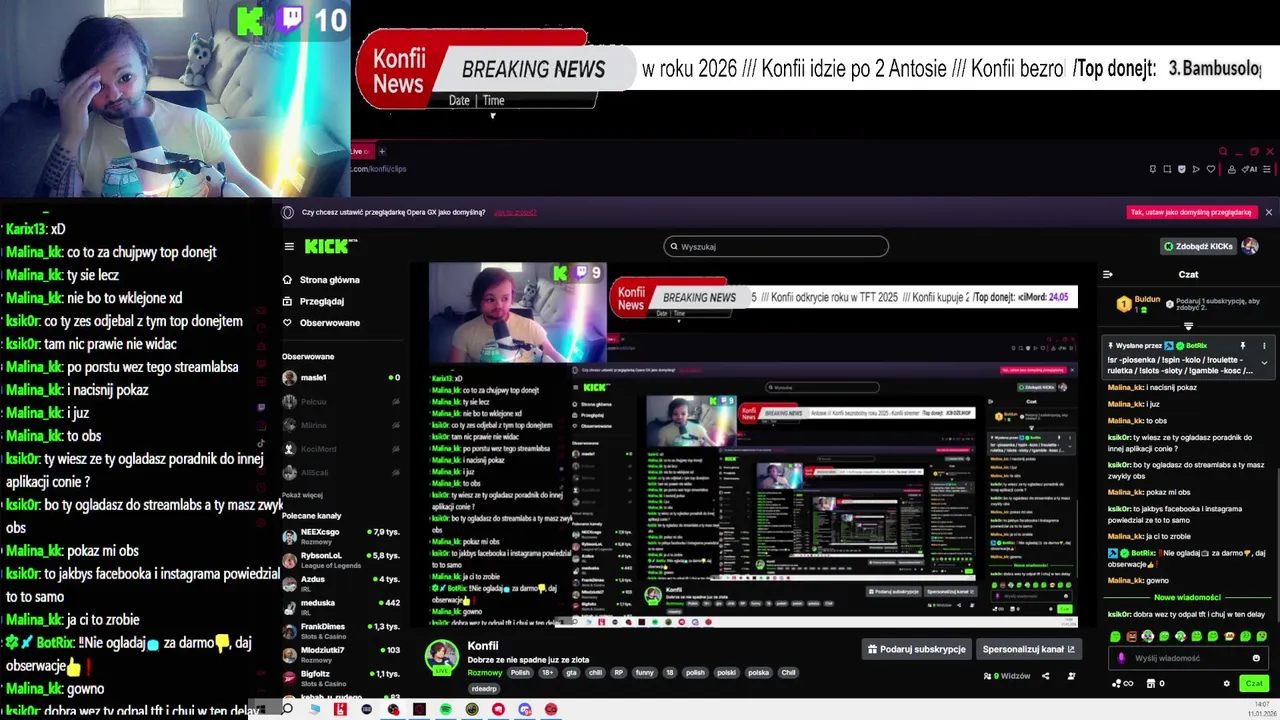Open recommended channel Mlodziutki7
Screen dimensions: 1280x720
coord(341,653)
